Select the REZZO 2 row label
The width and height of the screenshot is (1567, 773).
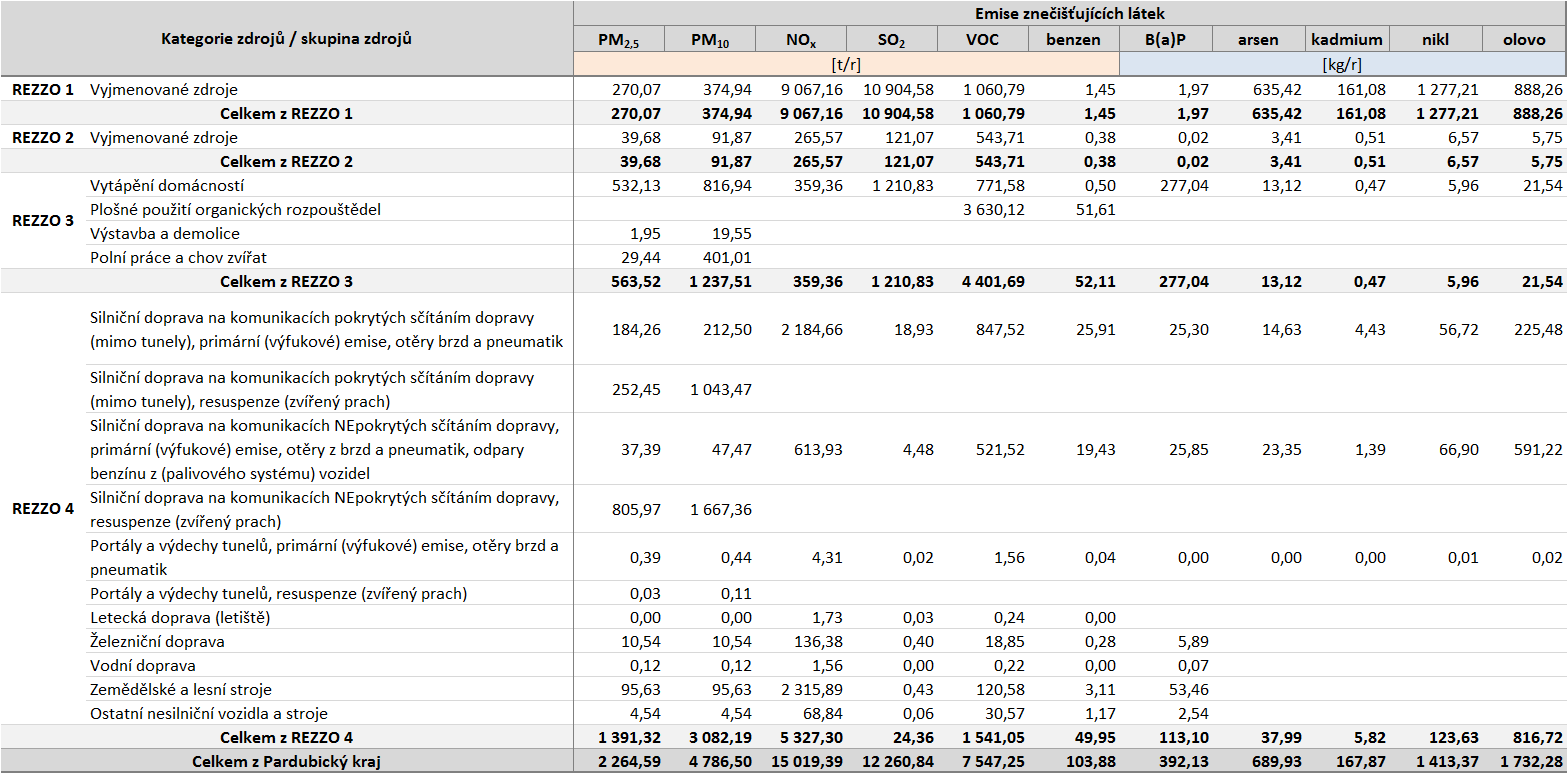(43, 137)
